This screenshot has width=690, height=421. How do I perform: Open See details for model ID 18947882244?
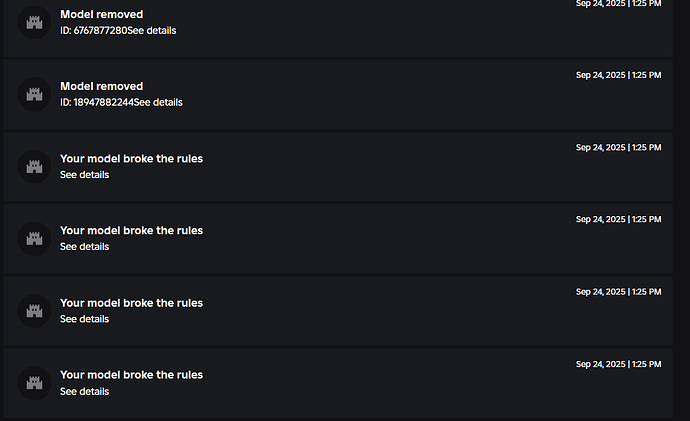coord(158,102)
